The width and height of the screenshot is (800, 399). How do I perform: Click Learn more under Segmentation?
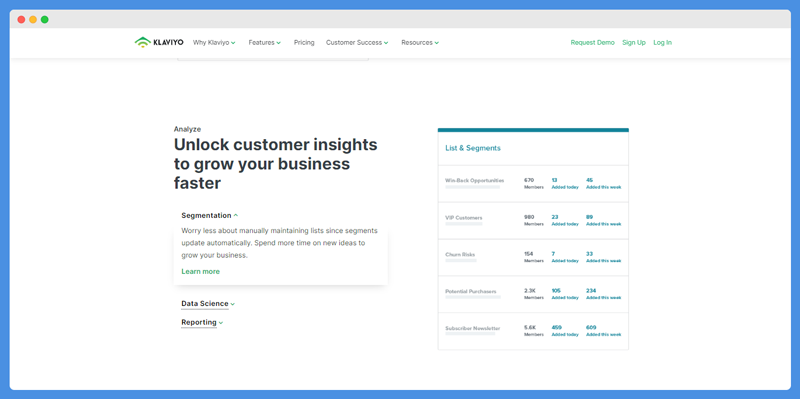pos(201,271)
